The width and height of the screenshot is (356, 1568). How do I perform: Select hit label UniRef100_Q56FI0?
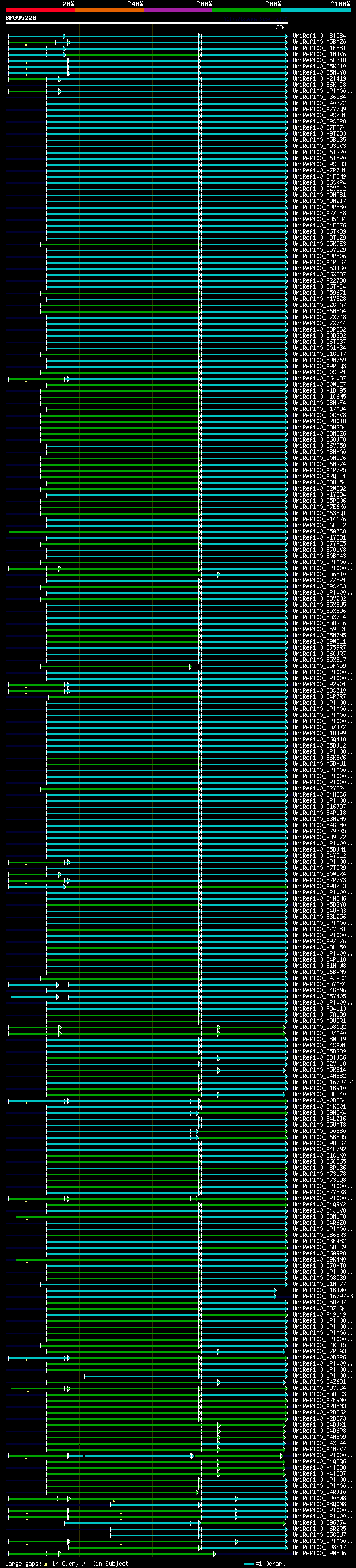pyautogui.click(x=319, y=574)
